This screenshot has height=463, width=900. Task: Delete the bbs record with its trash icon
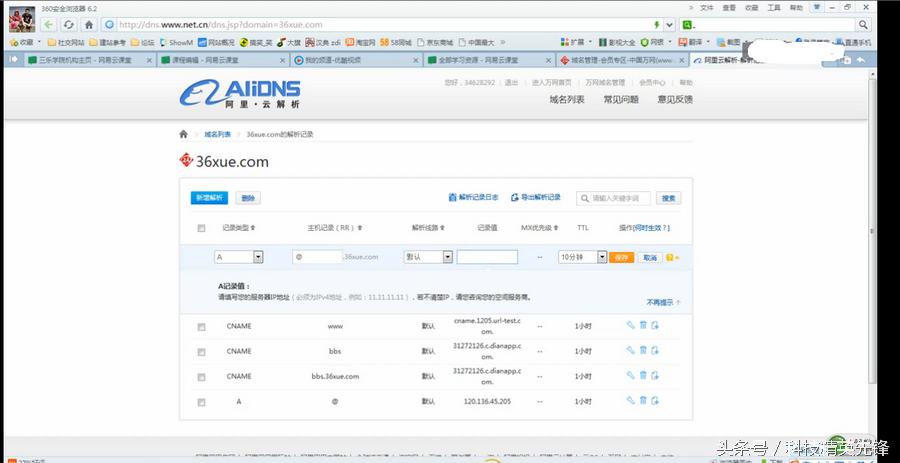click(643, 351)
